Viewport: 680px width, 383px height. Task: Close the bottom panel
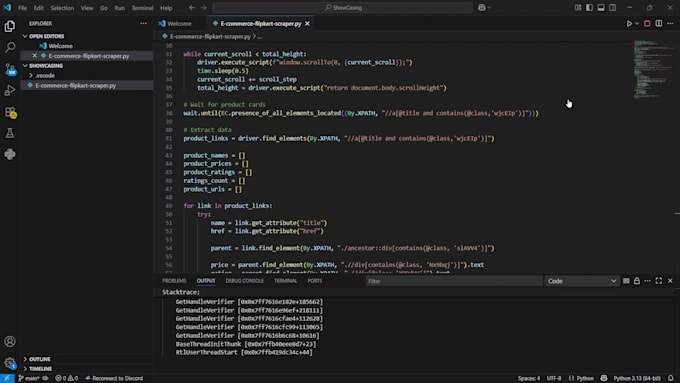click(x=670, y=281)
